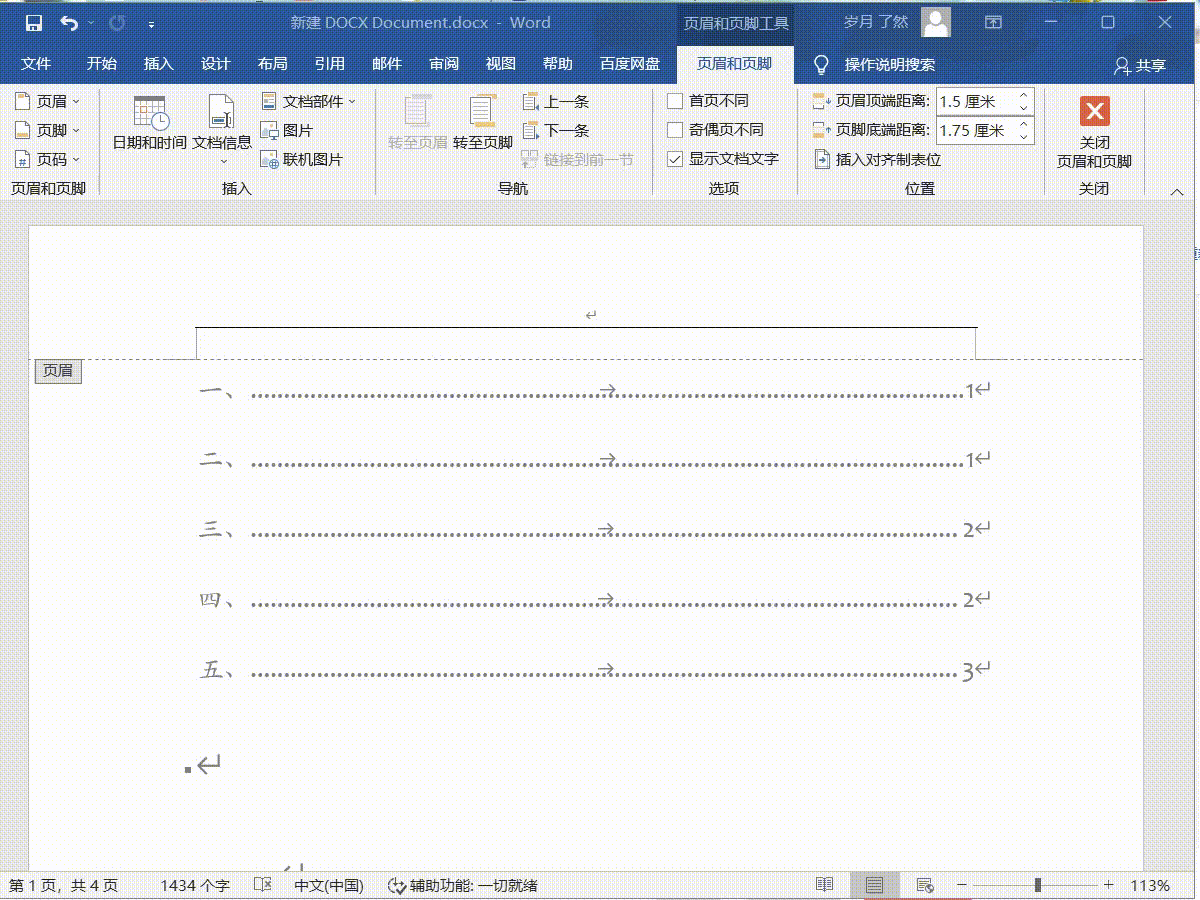Click 第1页，共4页 in status bar
Viewport: 1200px width, 900px height.
pyautogui.click(x=64, y=885)
